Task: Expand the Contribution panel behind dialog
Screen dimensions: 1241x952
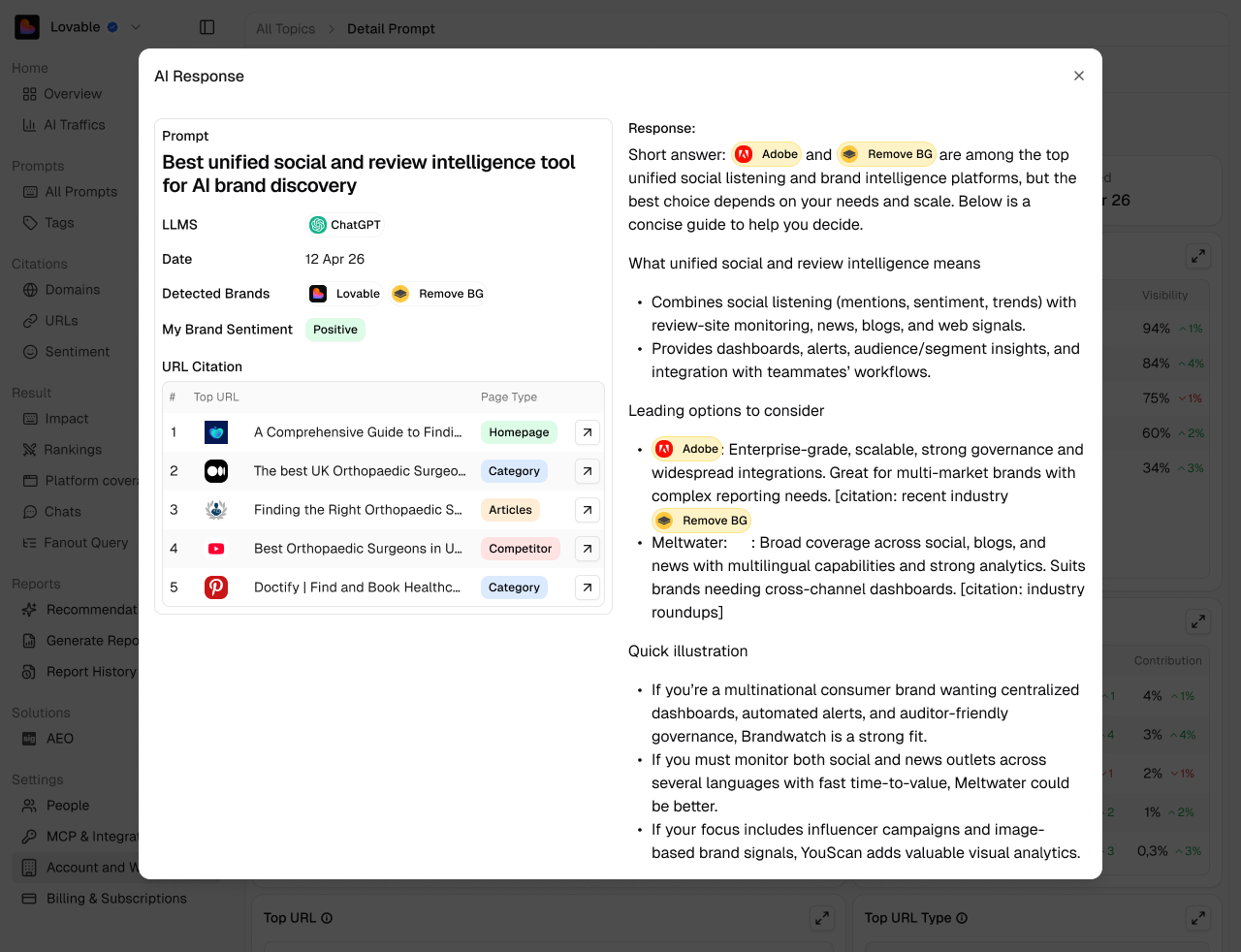Action: point(1198,621)
